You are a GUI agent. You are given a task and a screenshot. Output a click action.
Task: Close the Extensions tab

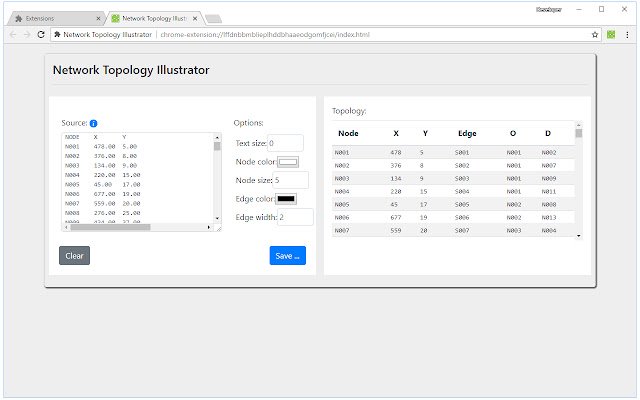pos(98,18)
